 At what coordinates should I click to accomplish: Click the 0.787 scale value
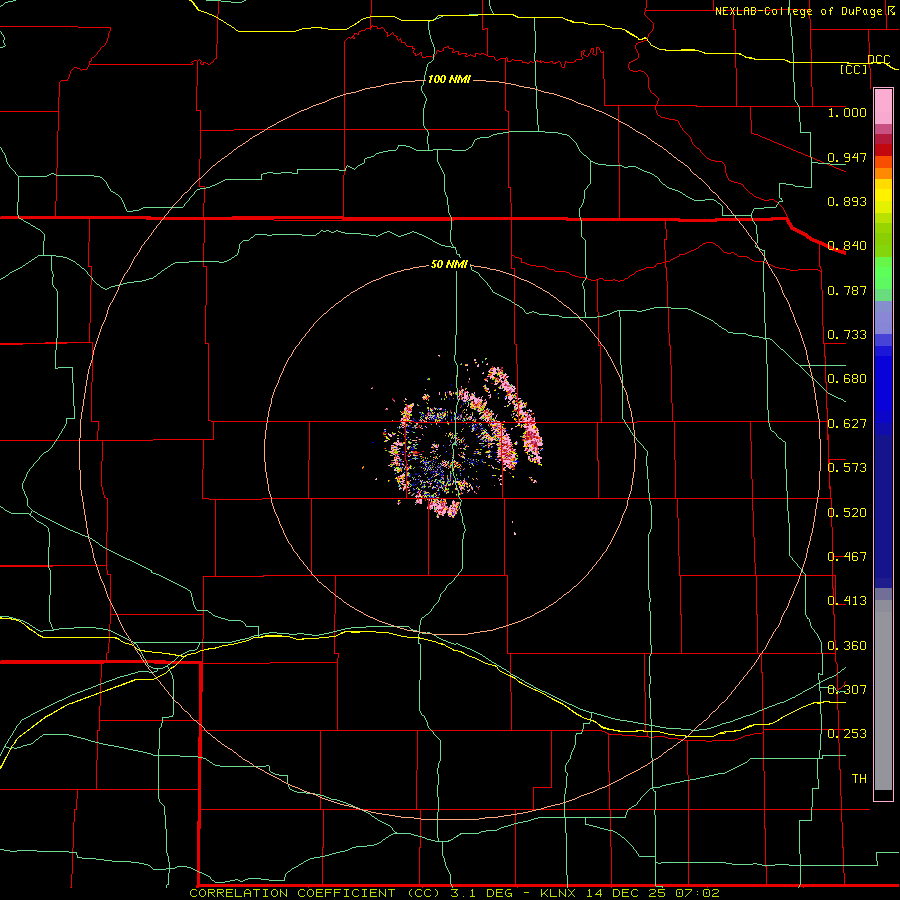847,290
